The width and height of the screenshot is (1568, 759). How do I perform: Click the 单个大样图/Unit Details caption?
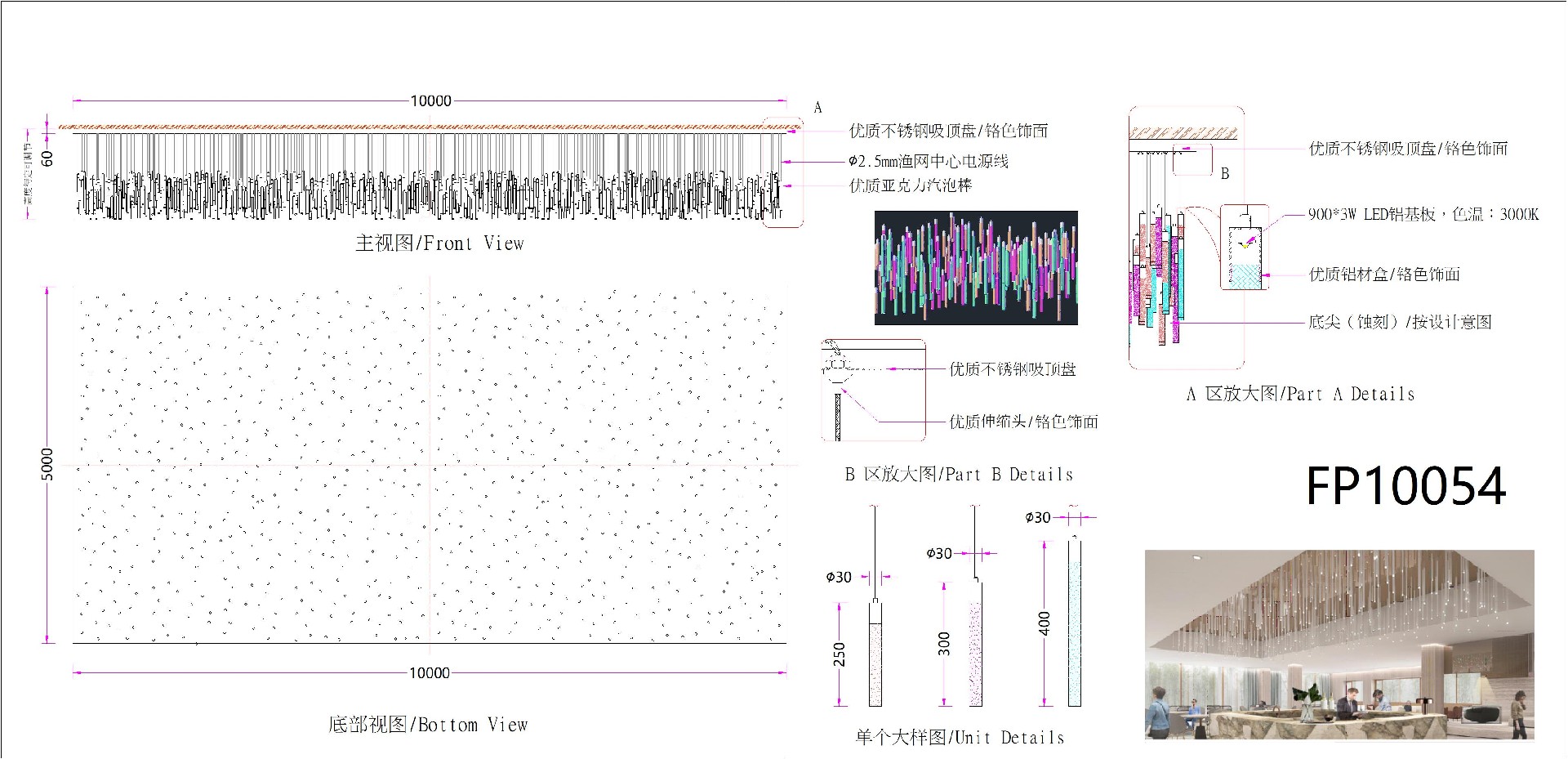pyautogui.click(x=960, y=738)
